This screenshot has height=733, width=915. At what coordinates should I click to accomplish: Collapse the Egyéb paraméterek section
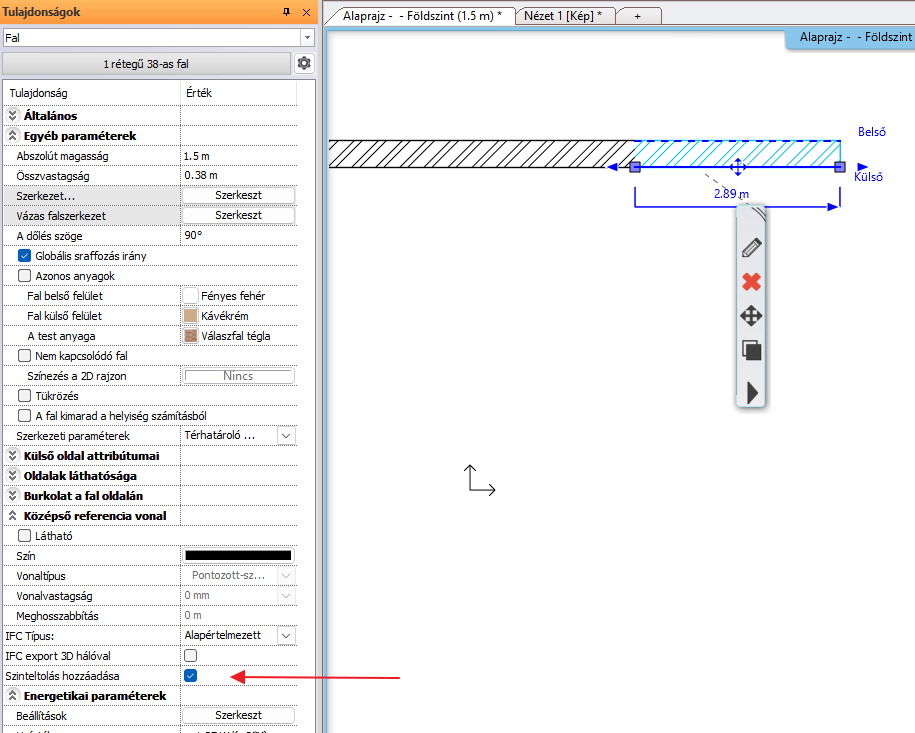pyautogui.click(x=12, y=135)
